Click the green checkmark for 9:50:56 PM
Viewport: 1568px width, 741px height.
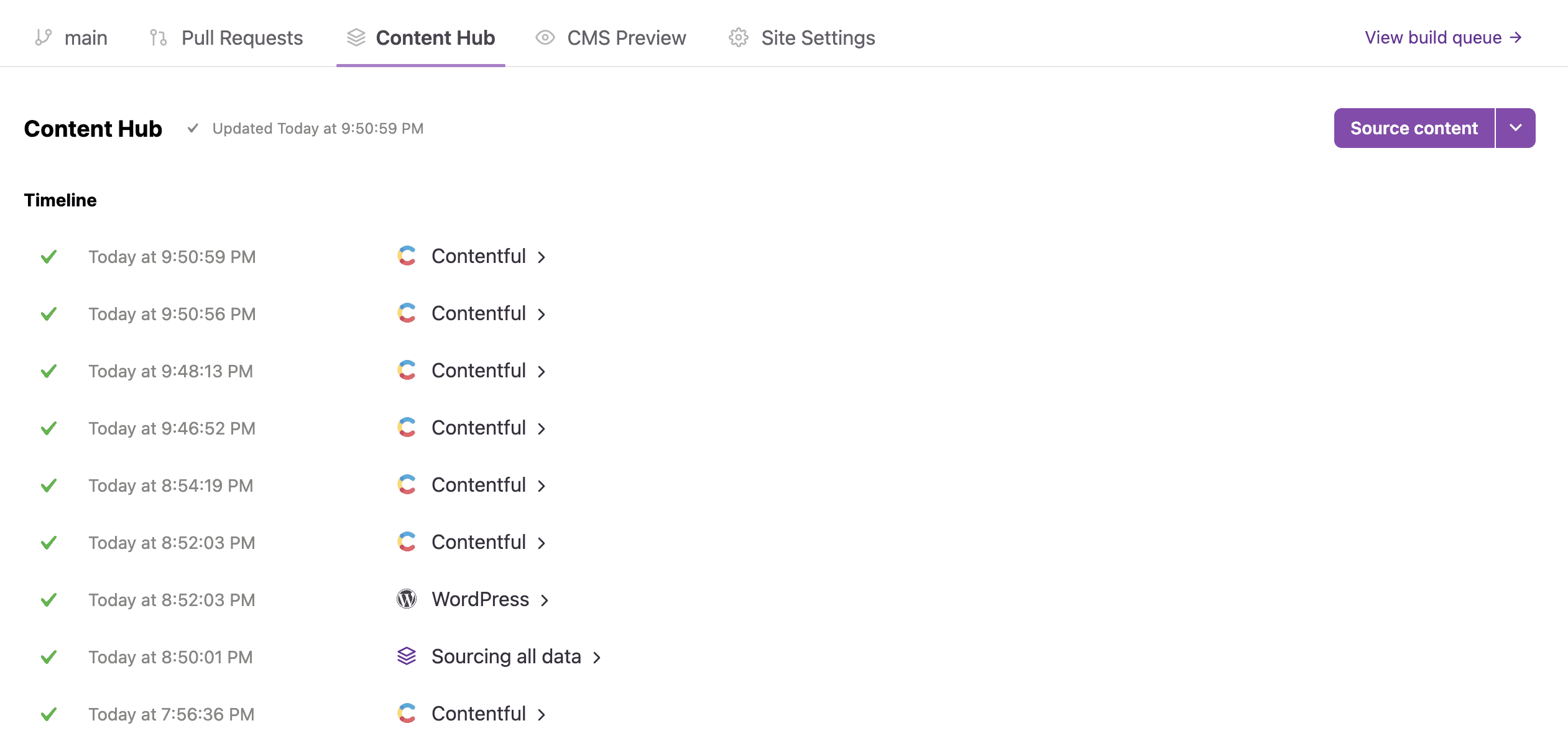coord(48,314)
